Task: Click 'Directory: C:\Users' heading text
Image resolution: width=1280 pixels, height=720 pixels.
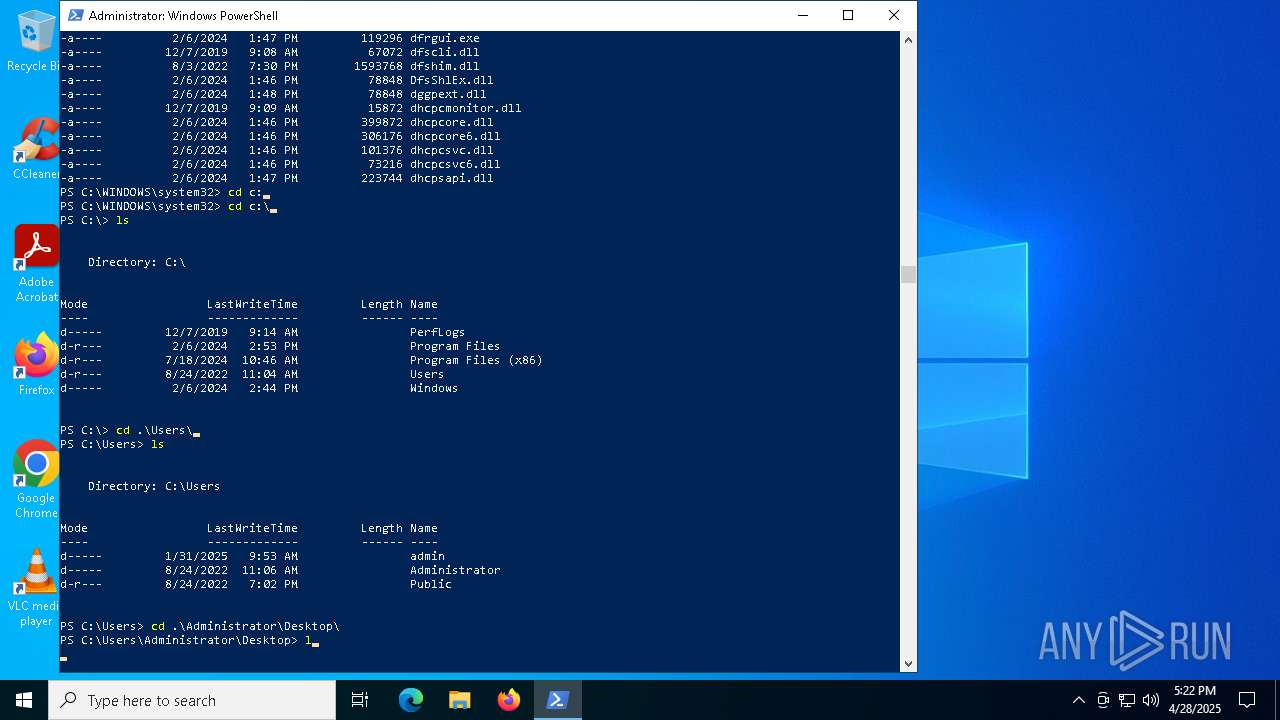Action: pyautogui.click(x=154, y=486)
